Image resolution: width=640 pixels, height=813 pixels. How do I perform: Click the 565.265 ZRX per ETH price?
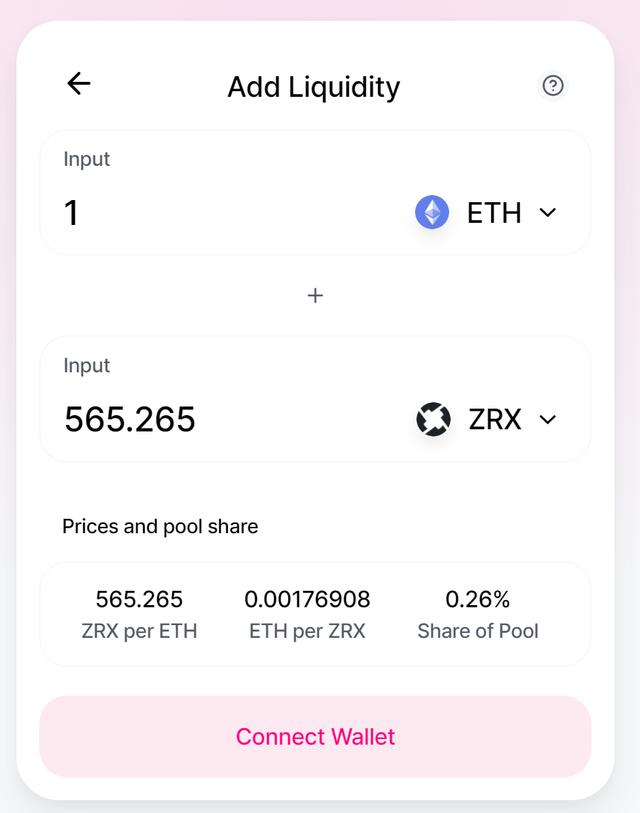tap(139, 599)
